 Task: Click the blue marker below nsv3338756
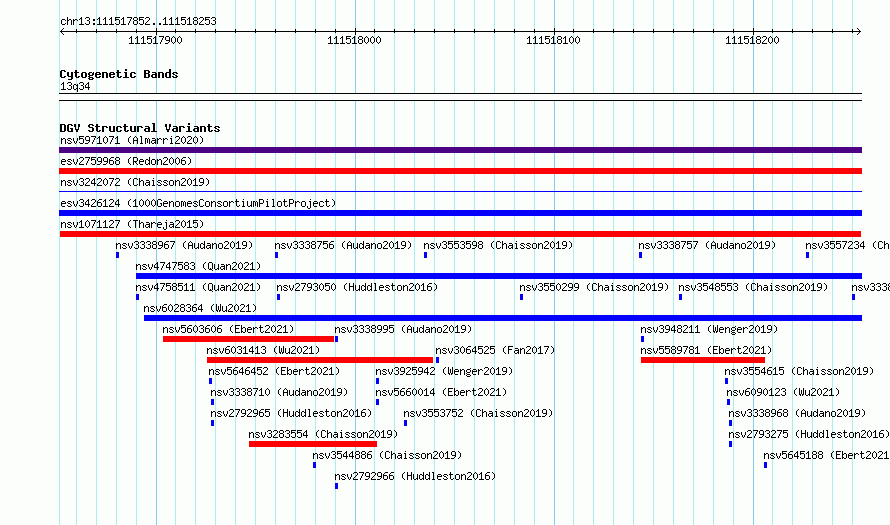pos(276,255)
